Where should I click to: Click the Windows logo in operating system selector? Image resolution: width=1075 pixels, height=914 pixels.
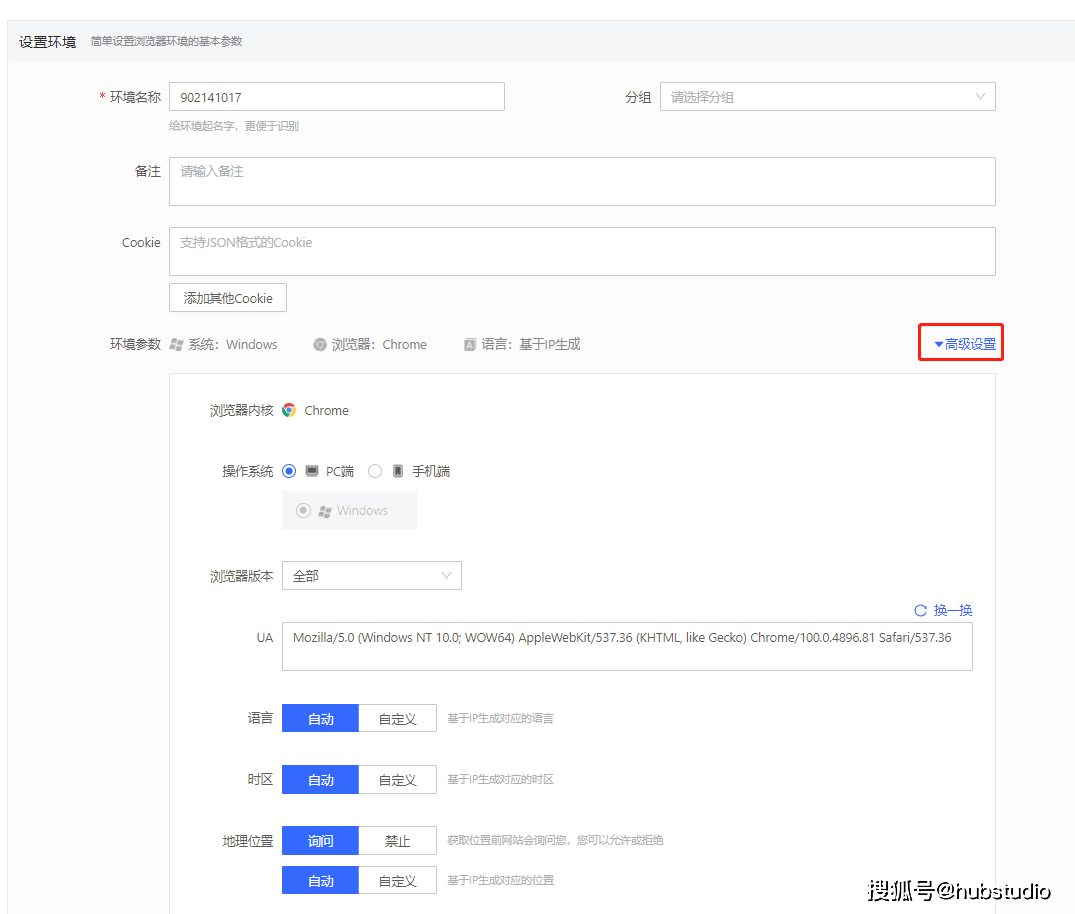[x=325, y=510]
